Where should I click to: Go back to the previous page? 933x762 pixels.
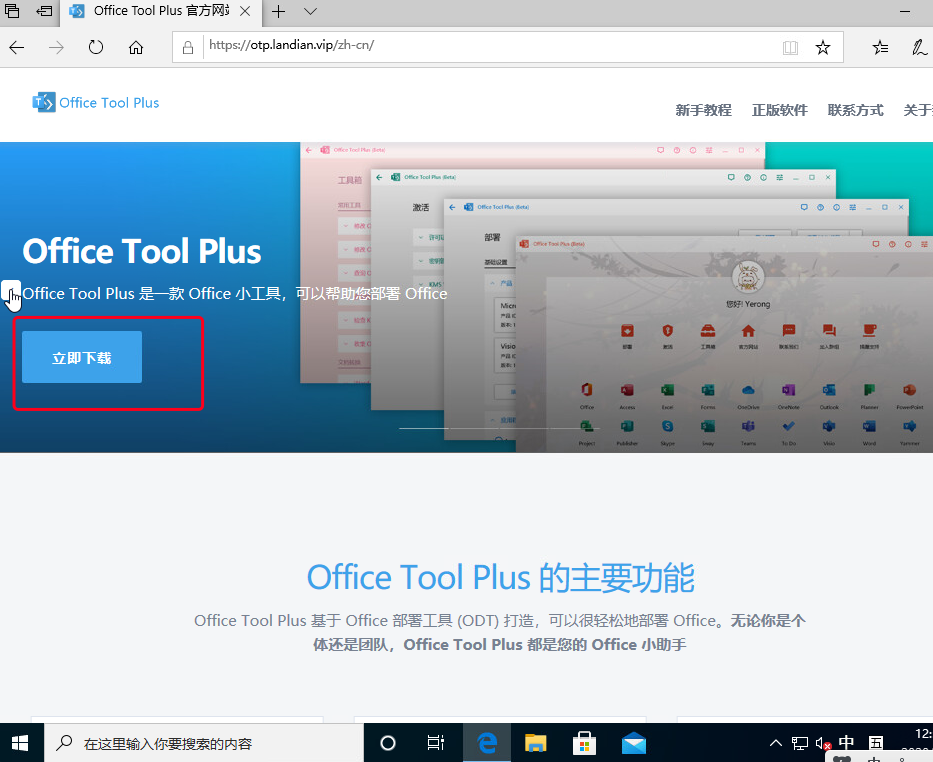coord(17,48)
